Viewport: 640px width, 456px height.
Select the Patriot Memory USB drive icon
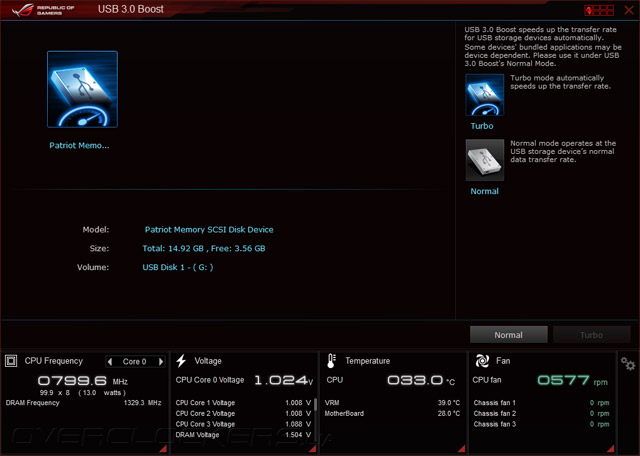(x=82, y=89)
